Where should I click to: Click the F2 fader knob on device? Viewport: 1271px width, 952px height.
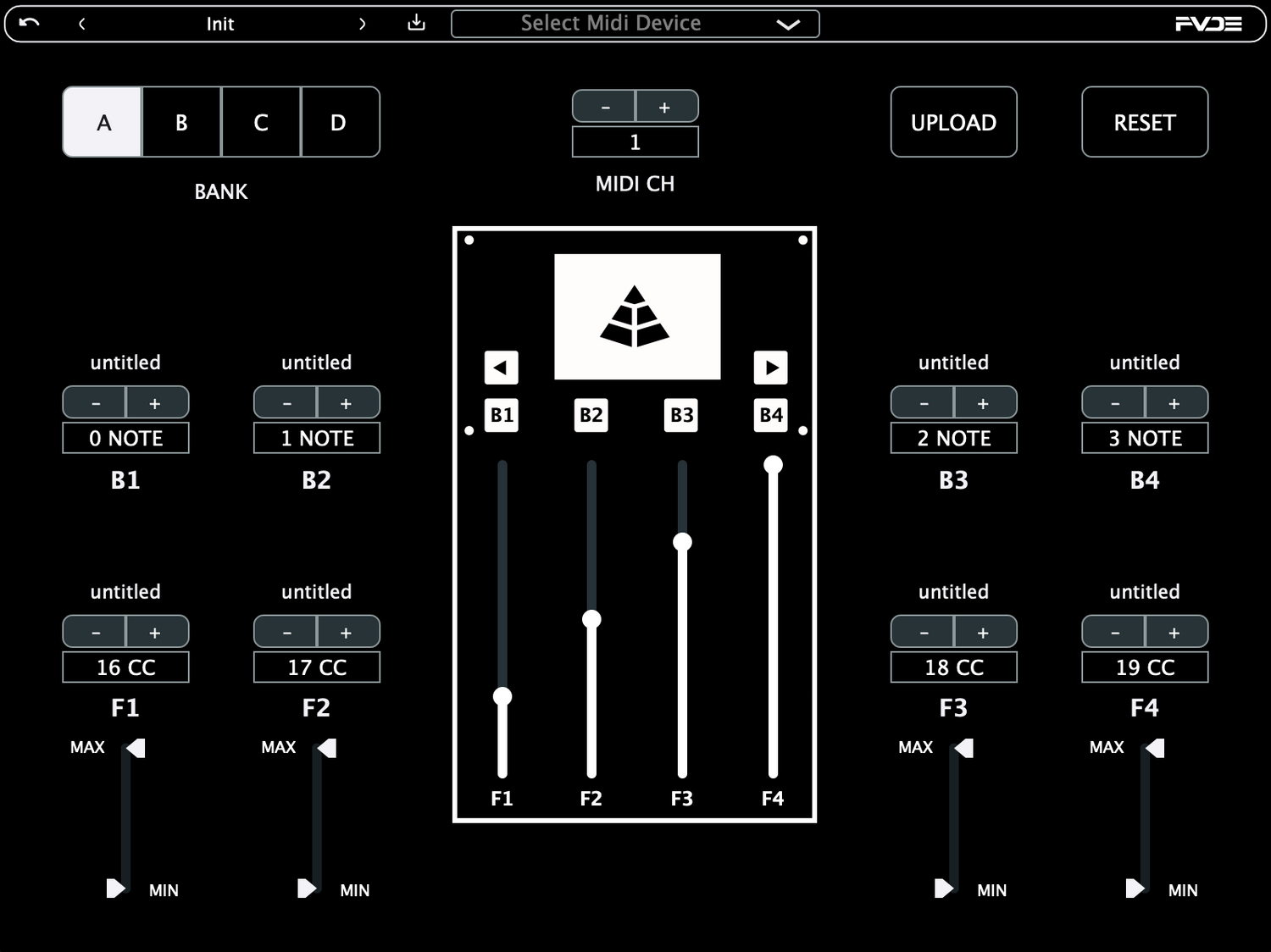coord(591,619)
